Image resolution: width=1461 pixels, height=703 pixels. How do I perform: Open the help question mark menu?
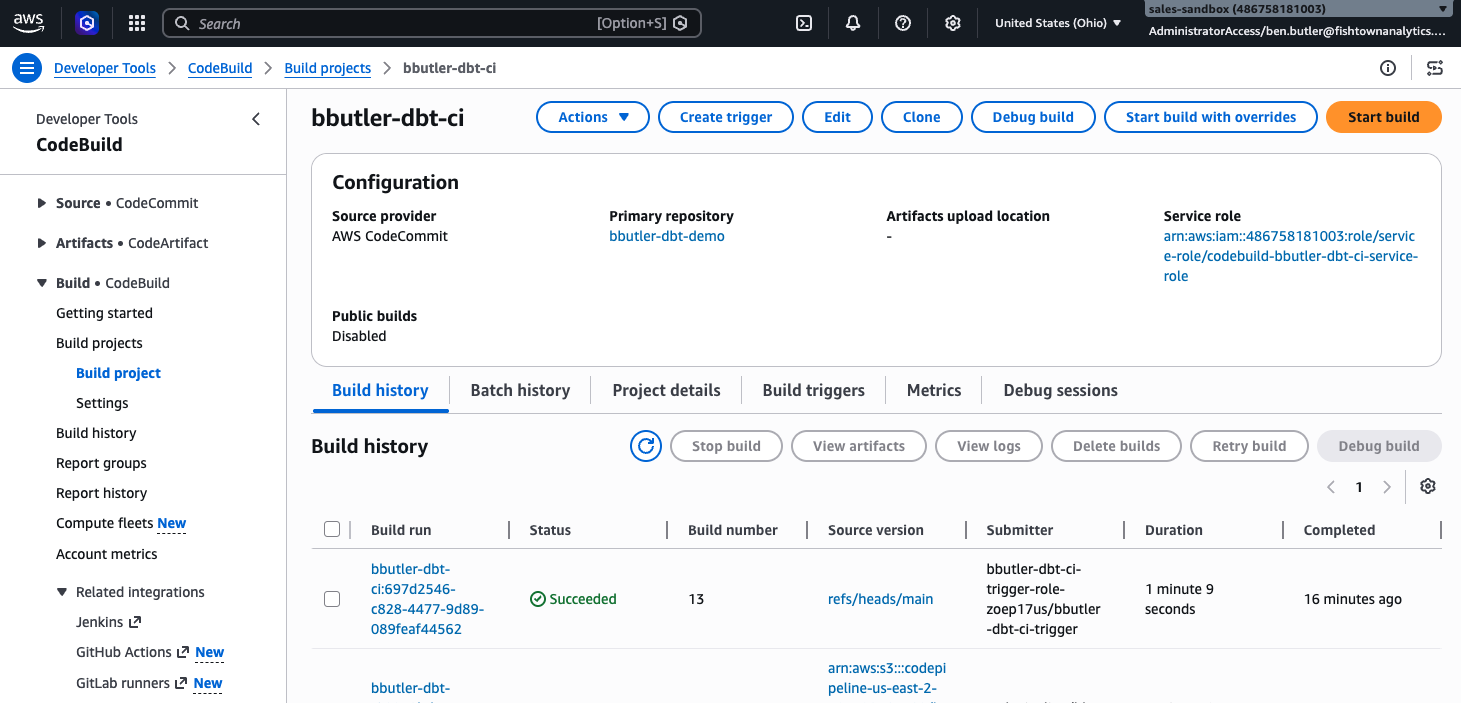[x=903, y=23]
